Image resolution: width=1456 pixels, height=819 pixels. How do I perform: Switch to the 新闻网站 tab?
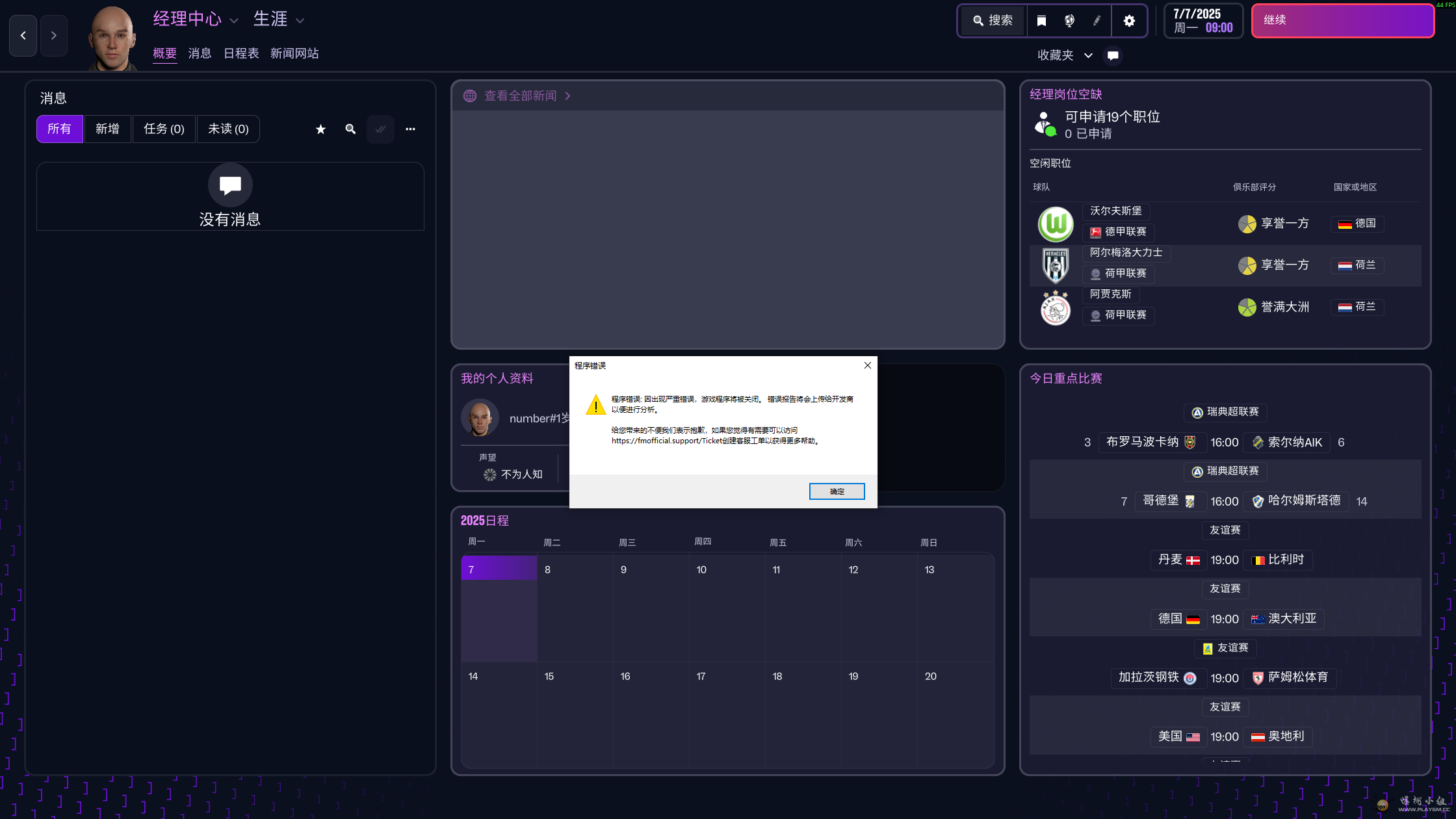294,54
